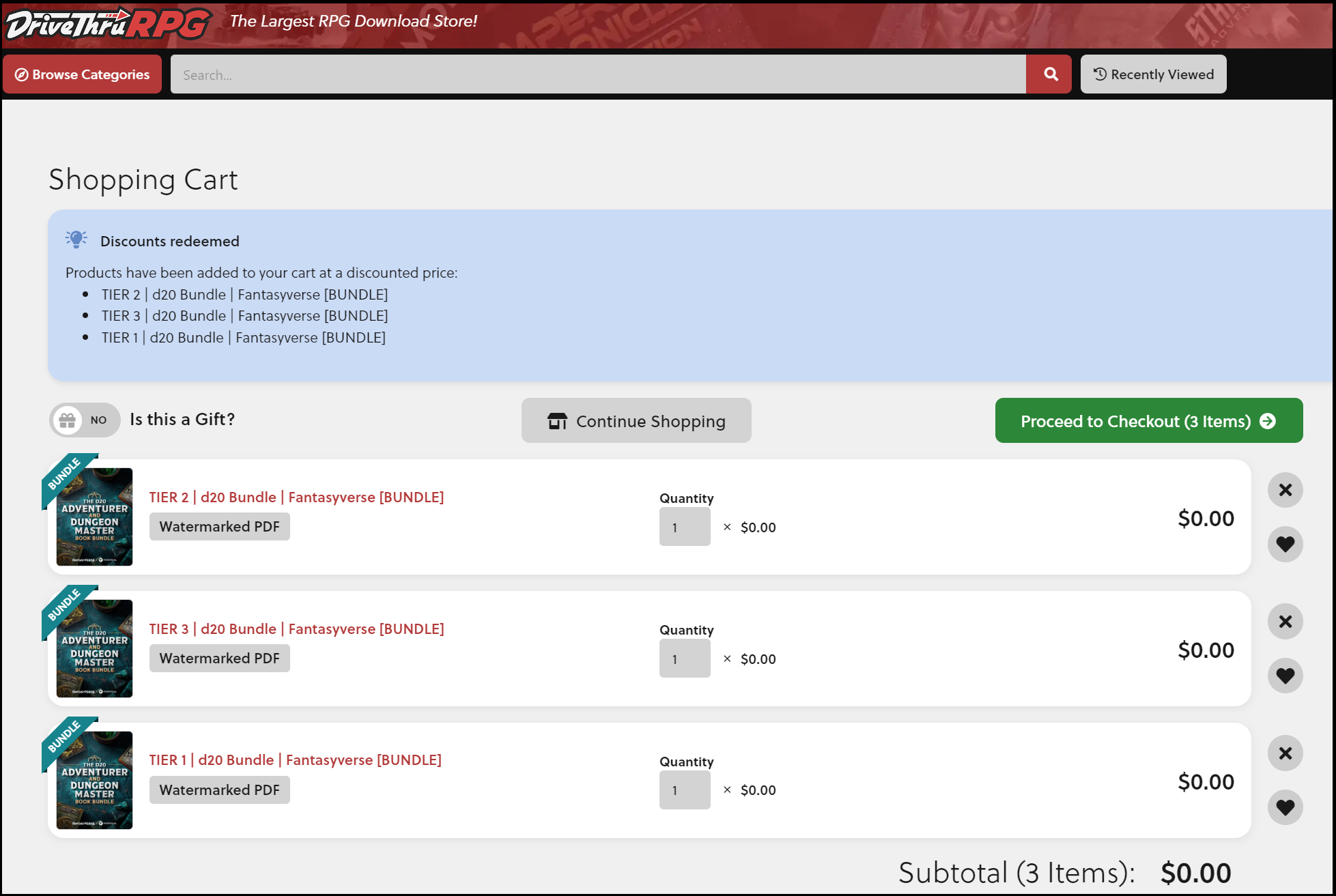
Task: Click TIER 1 bundle cover thumbnail
Action: [94, 780]
